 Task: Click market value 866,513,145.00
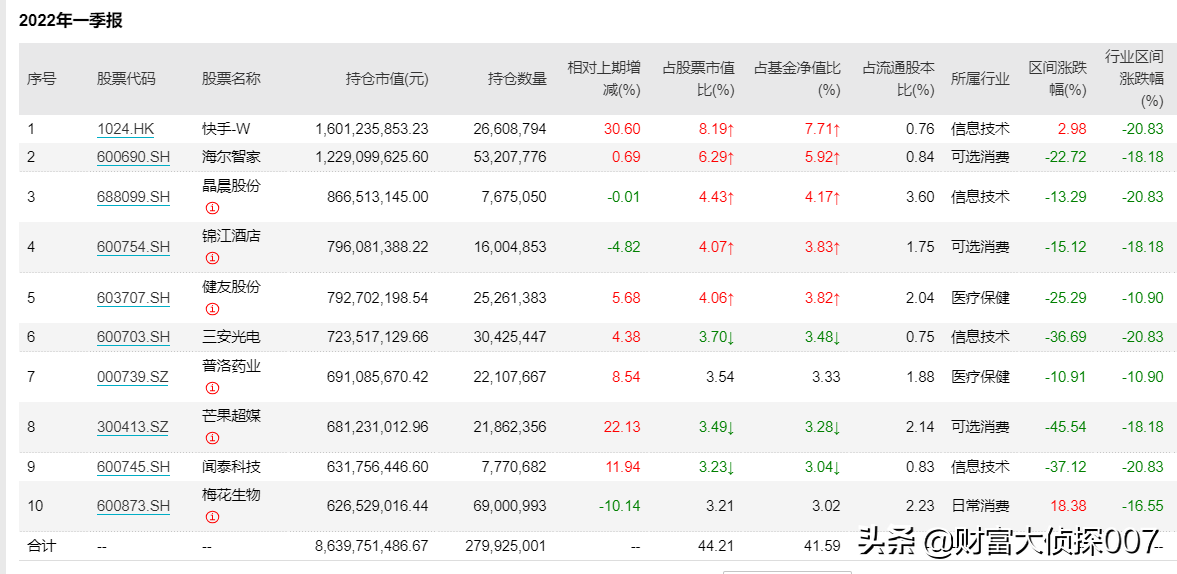pos(378,197)
